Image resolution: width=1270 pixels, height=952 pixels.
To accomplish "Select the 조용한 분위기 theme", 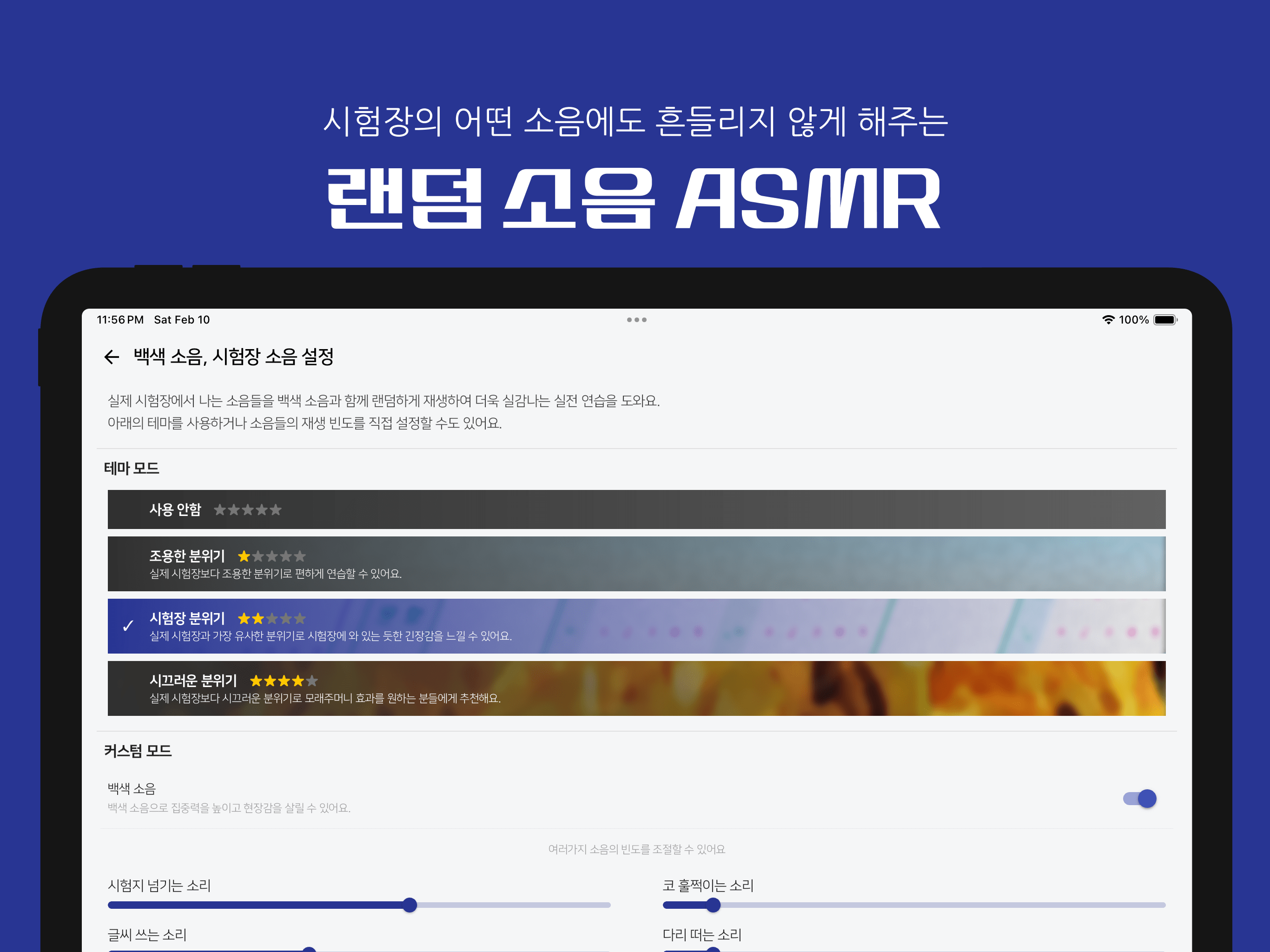I will [637, 564].
